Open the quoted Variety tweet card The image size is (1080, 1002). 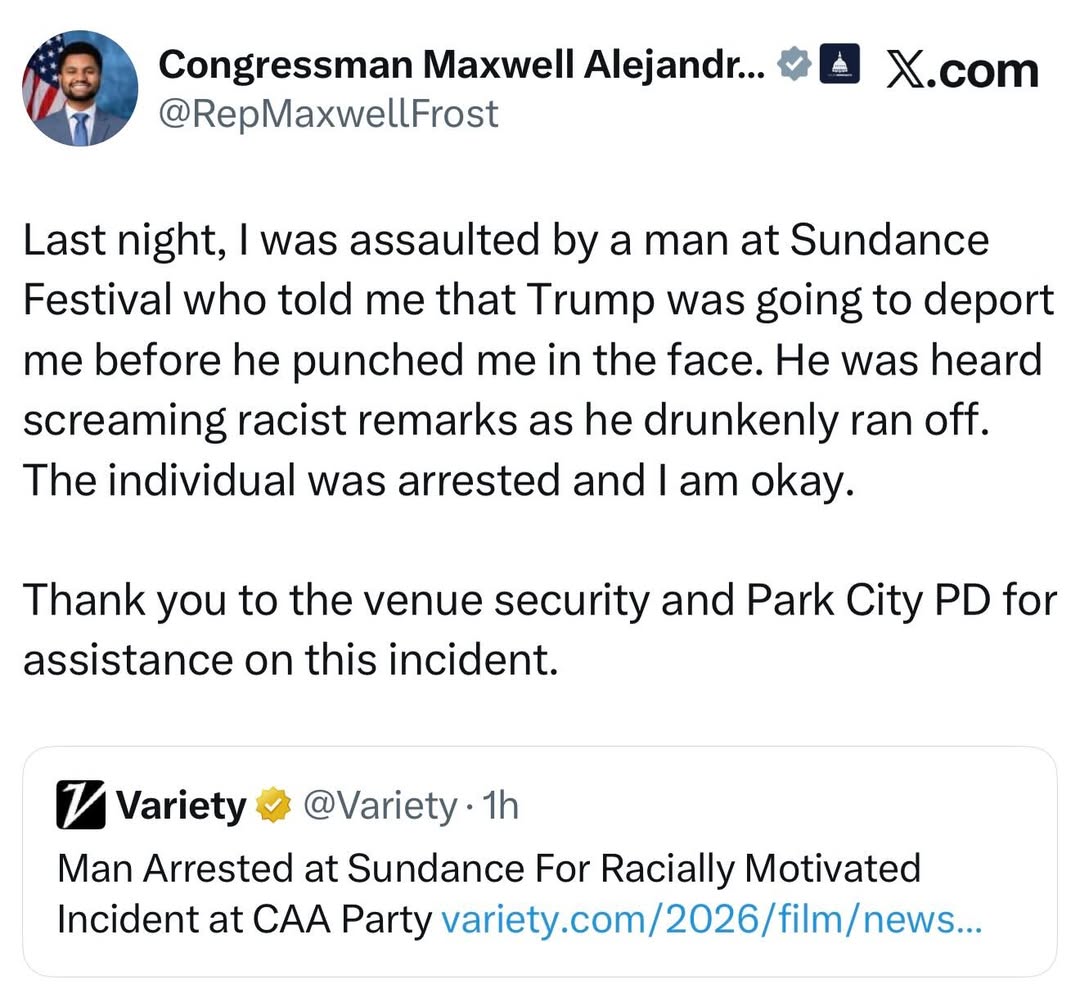(540, 860)
